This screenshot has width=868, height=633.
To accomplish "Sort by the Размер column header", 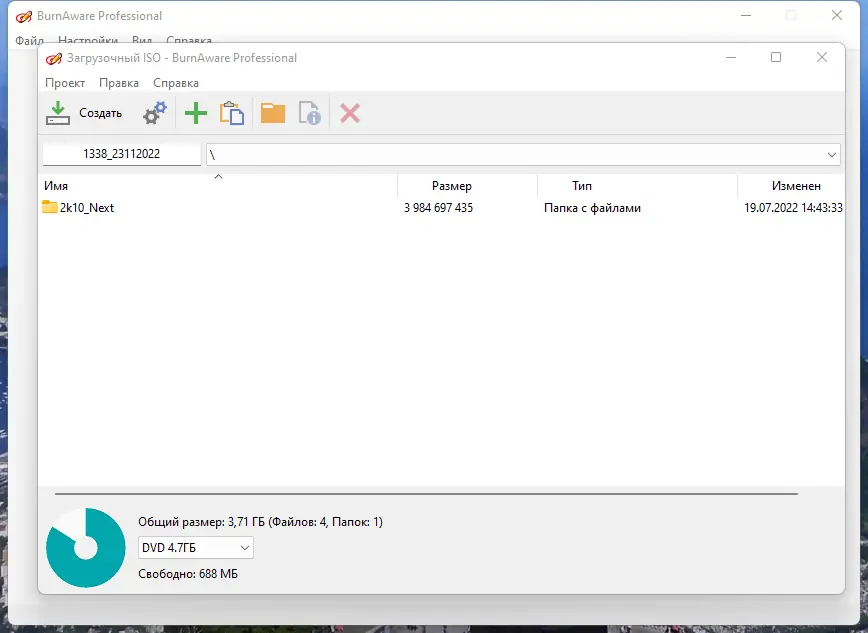I will tap(467, 186).
